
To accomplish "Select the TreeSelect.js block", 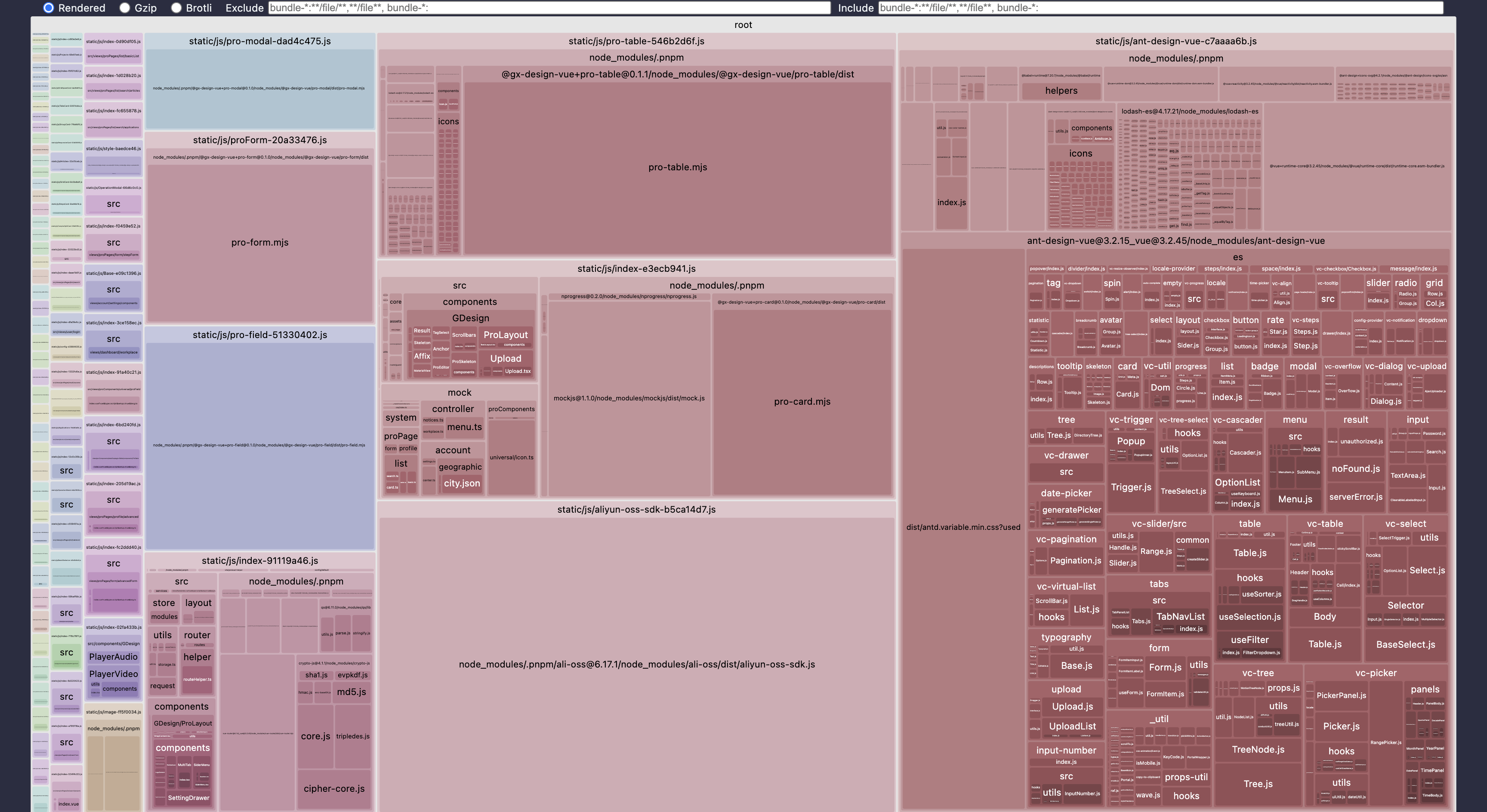I will (x=1183, y=491).
